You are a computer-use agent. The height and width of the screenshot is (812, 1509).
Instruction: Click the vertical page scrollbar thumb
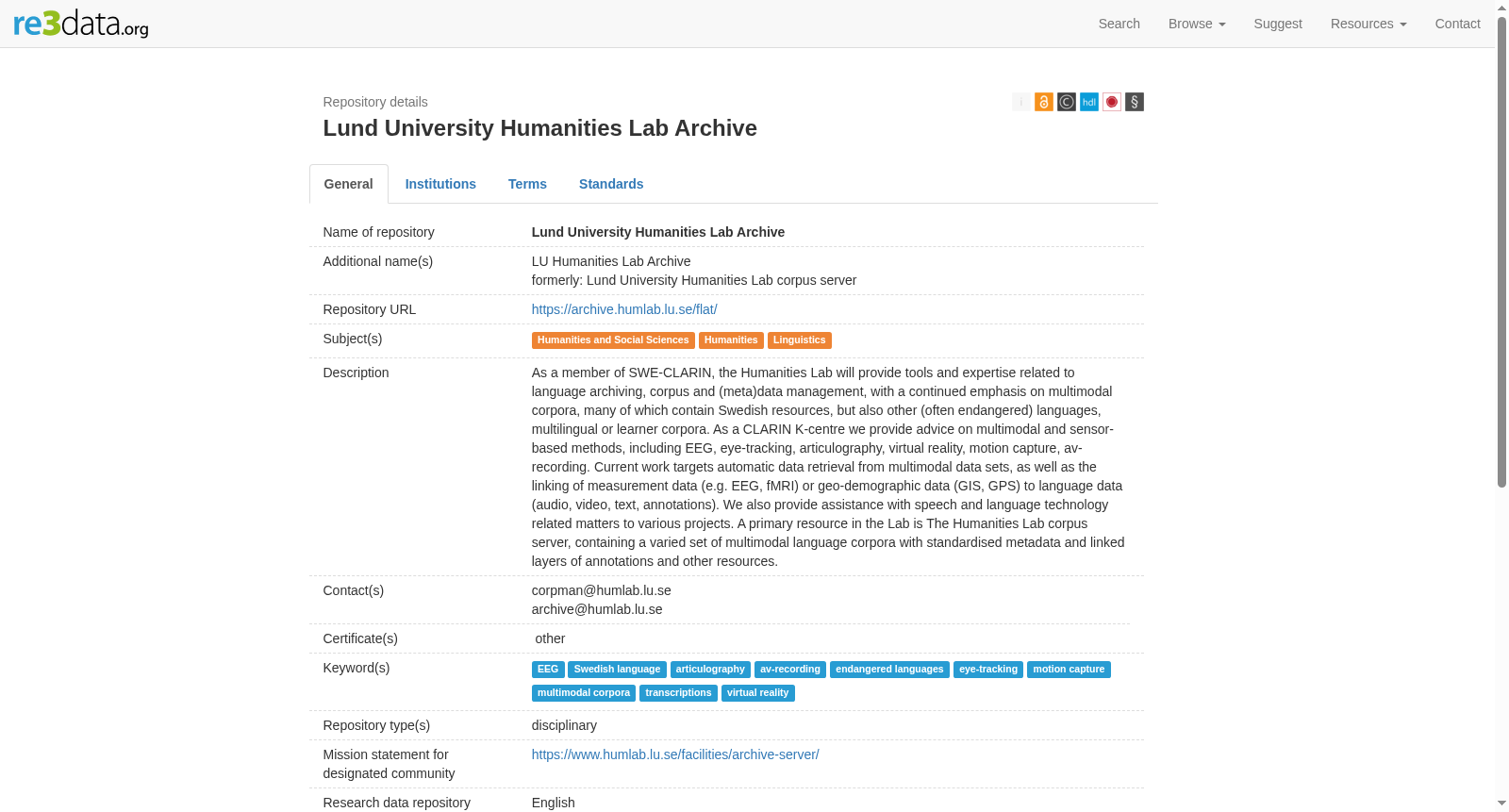(1501, 252)
